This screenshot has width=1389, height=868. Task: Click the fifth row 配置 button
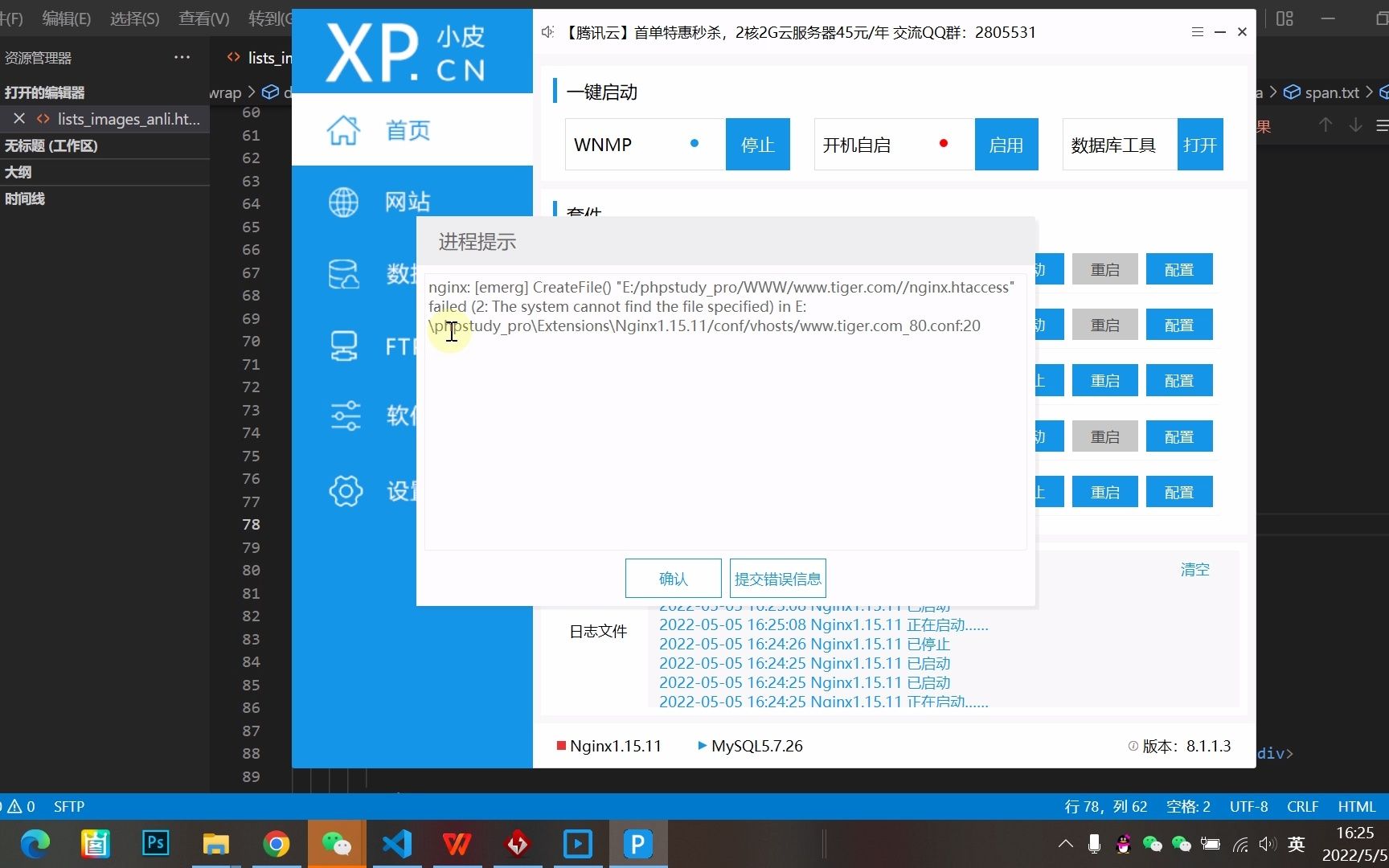click(x=1179, y=492)
